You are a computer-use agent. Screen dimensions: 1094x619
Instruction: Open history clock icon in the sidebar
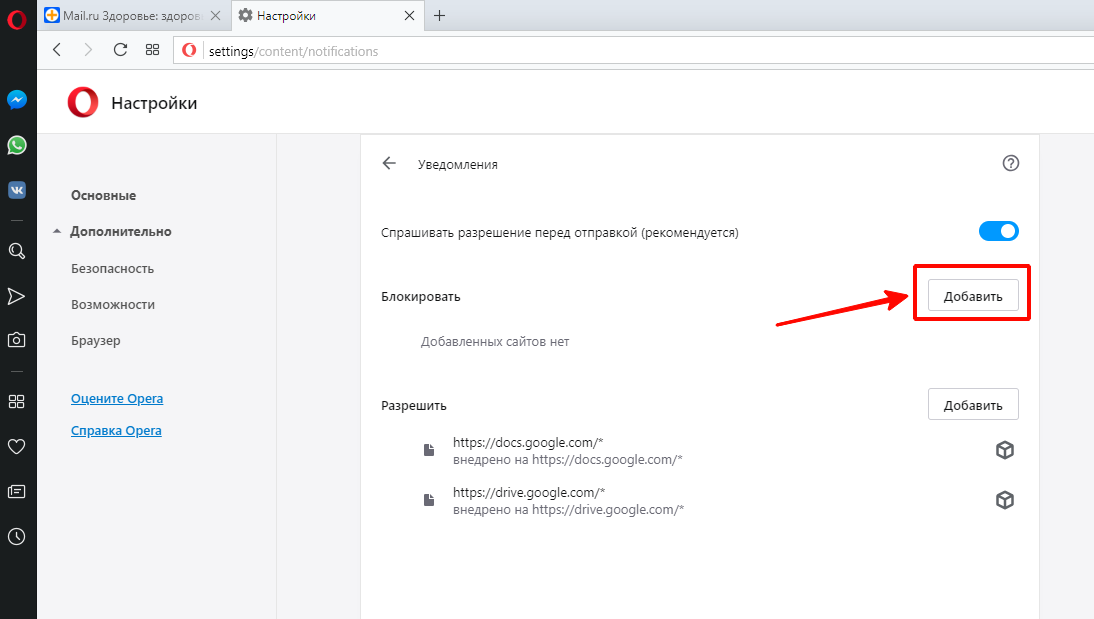(x=17, y=536)
